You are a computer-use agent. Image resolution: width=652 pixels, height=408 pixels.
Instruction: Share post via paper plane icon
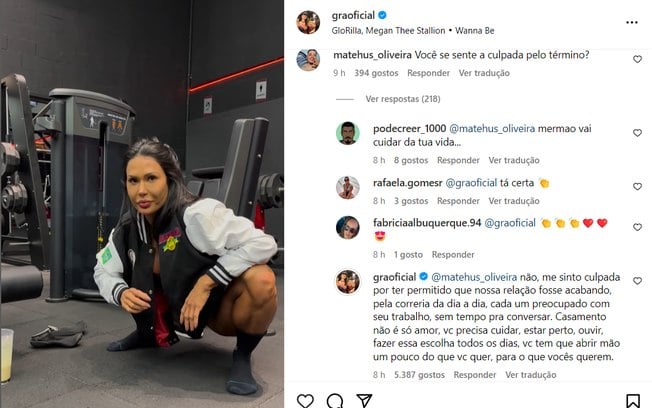(364, 401)
